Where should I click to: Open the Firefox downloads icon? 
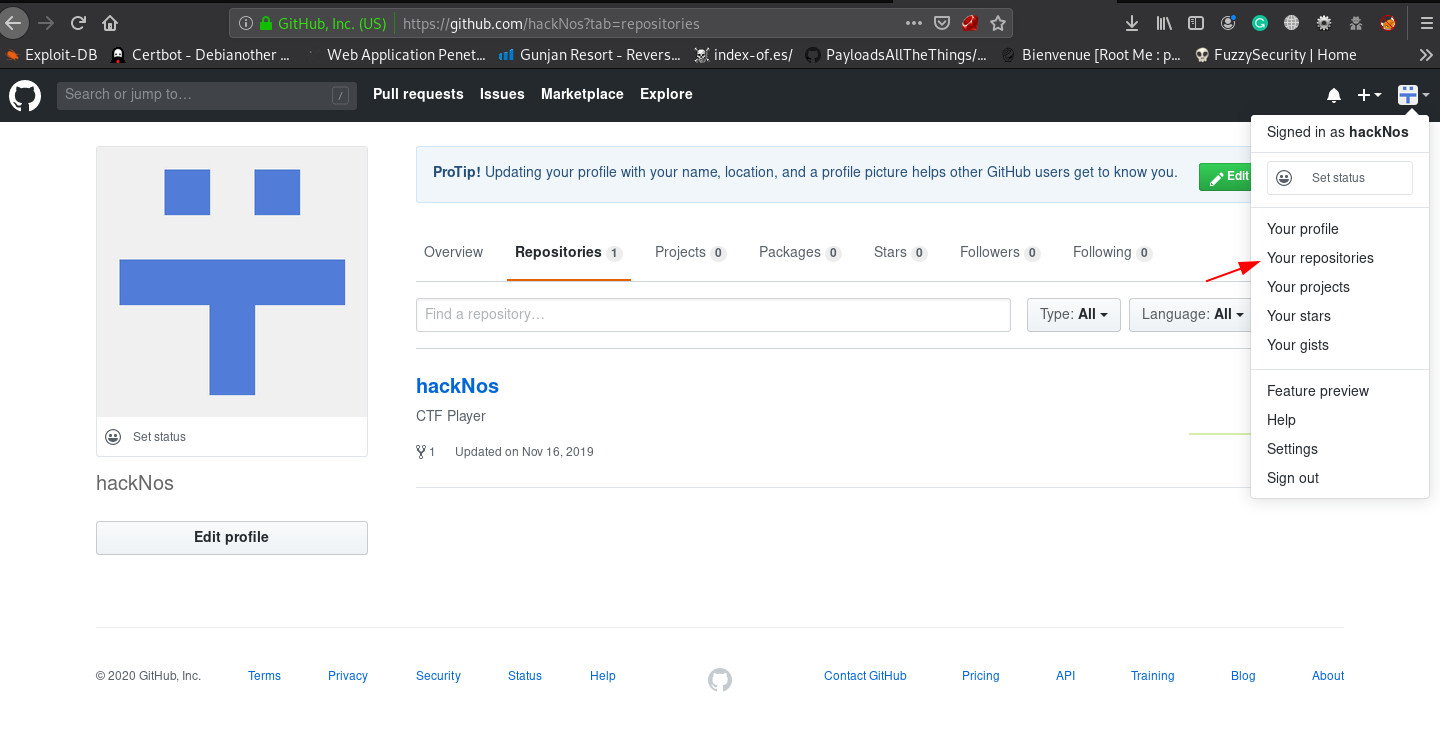[x=1131, y=22]
